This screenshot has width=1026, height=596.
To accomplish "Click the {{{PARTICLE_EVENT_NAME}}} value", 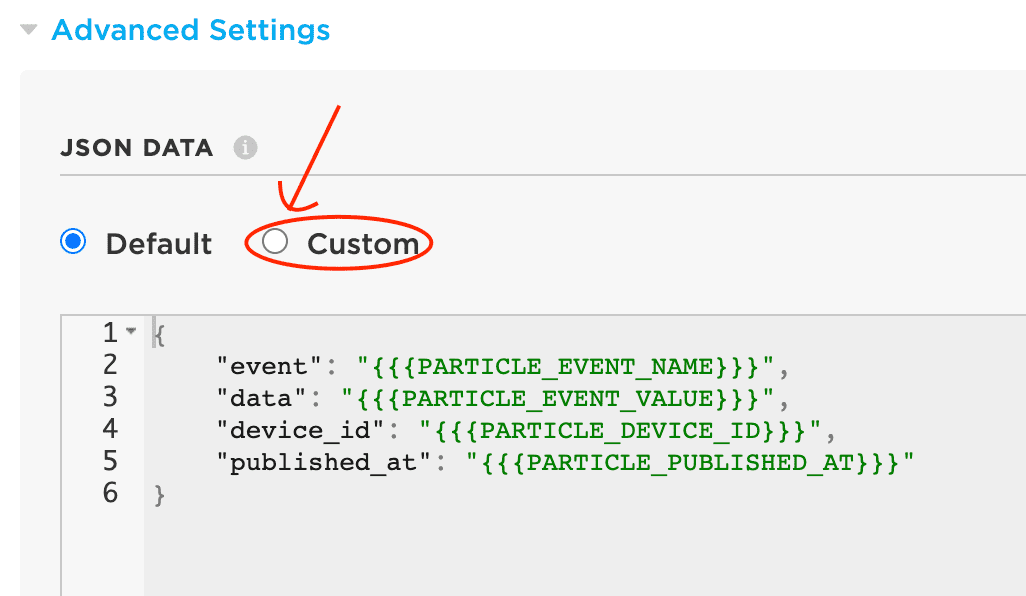I will point(566,366).
